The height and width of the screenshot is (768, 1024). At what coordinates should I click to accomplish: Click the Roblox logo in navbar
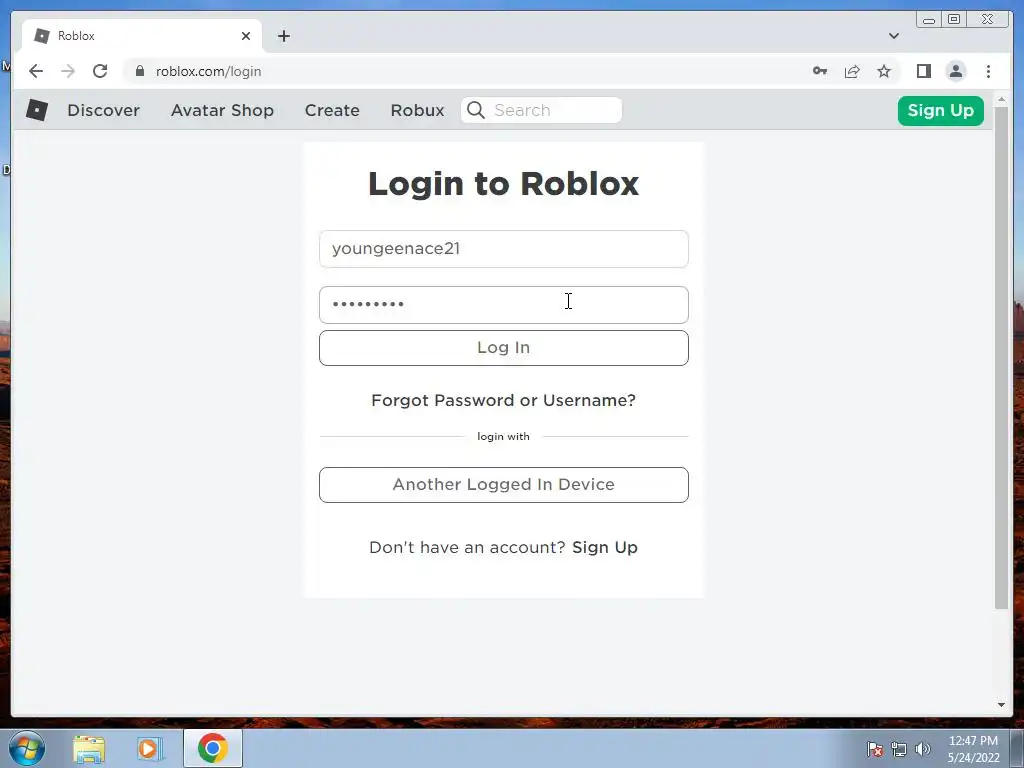37,110
